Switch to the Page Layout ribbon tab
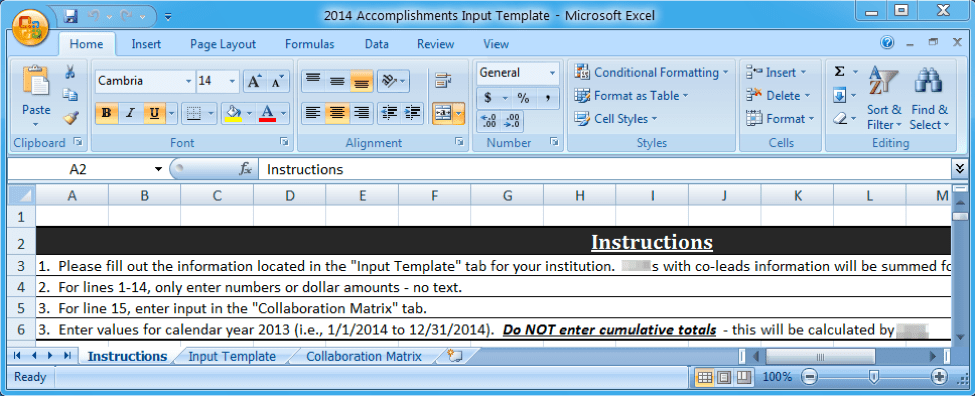975x396 pixels. pos(223,44)
